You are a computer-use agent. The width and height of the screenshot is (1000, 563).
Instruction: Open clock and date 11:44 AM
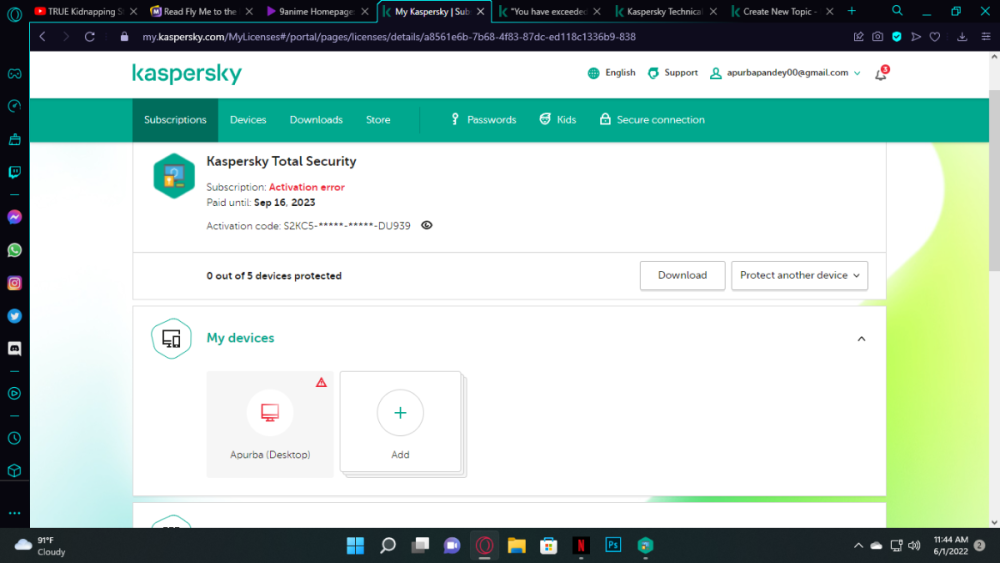point(950,546)
